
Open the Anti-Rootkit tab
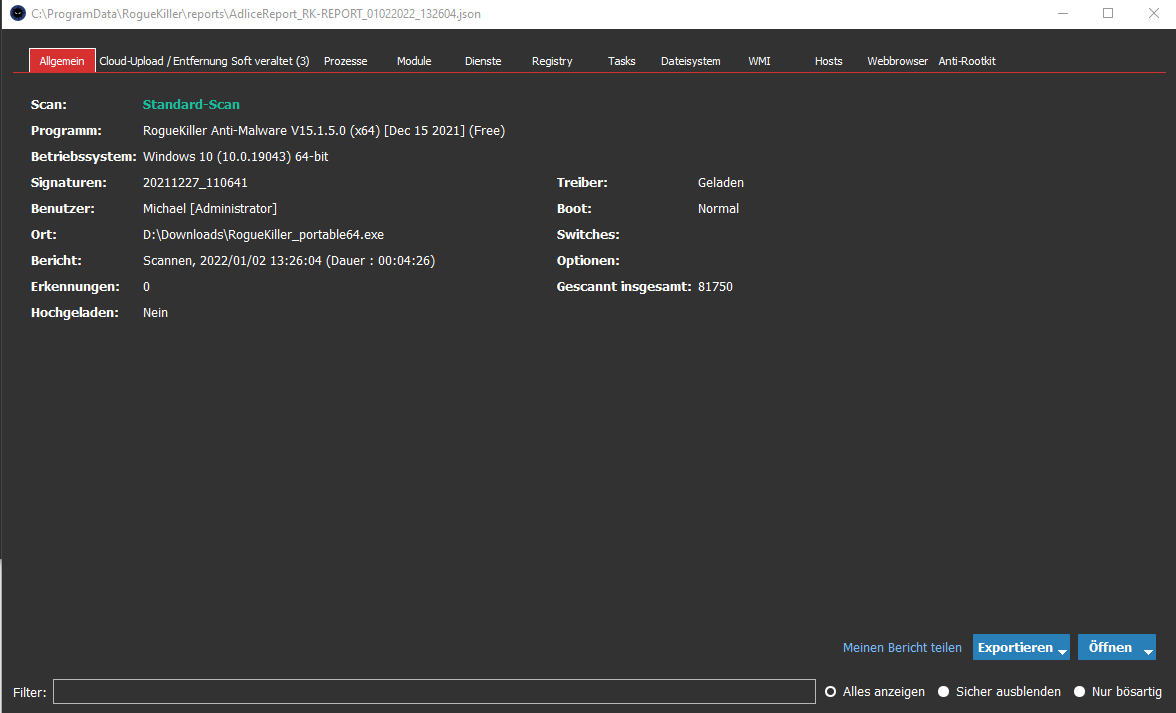[967, 61]
